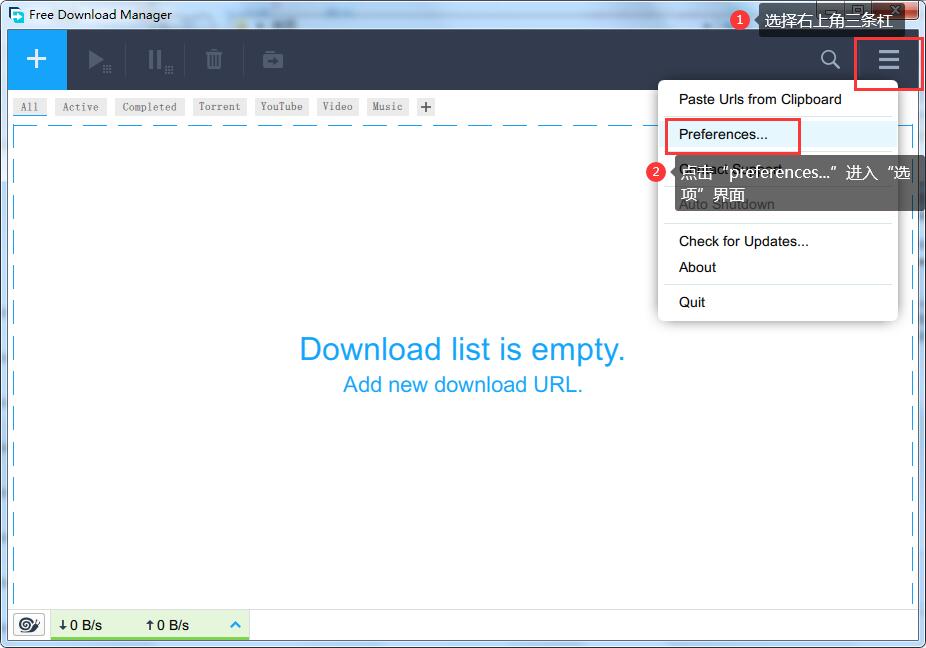The width and height of the screenshot is (926, 648).
Task: Toggle the hamburger main menu button
Action: pos(889,60)
